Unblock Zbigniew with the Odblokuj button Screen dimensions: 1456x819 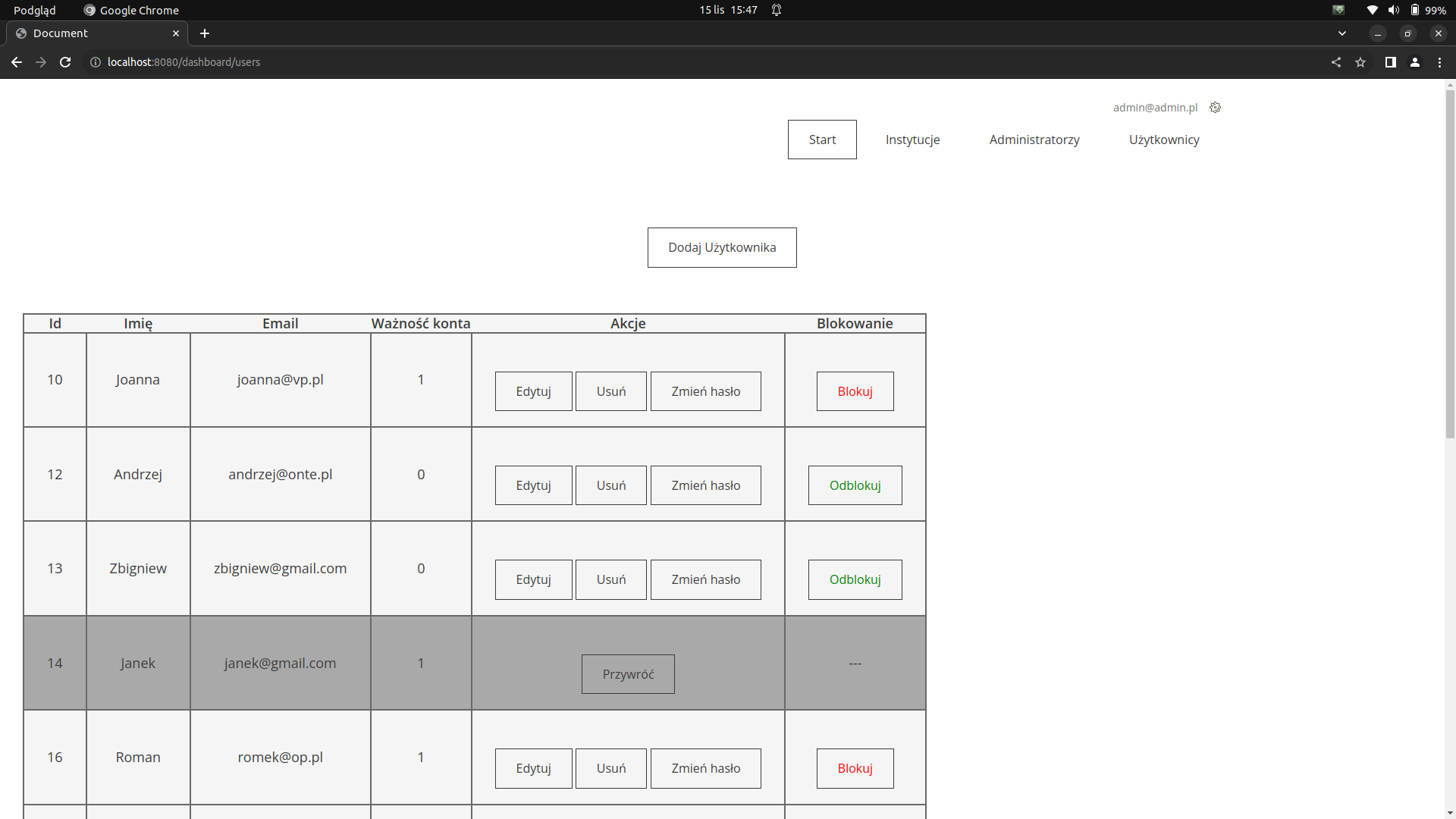tap(855, 579)
